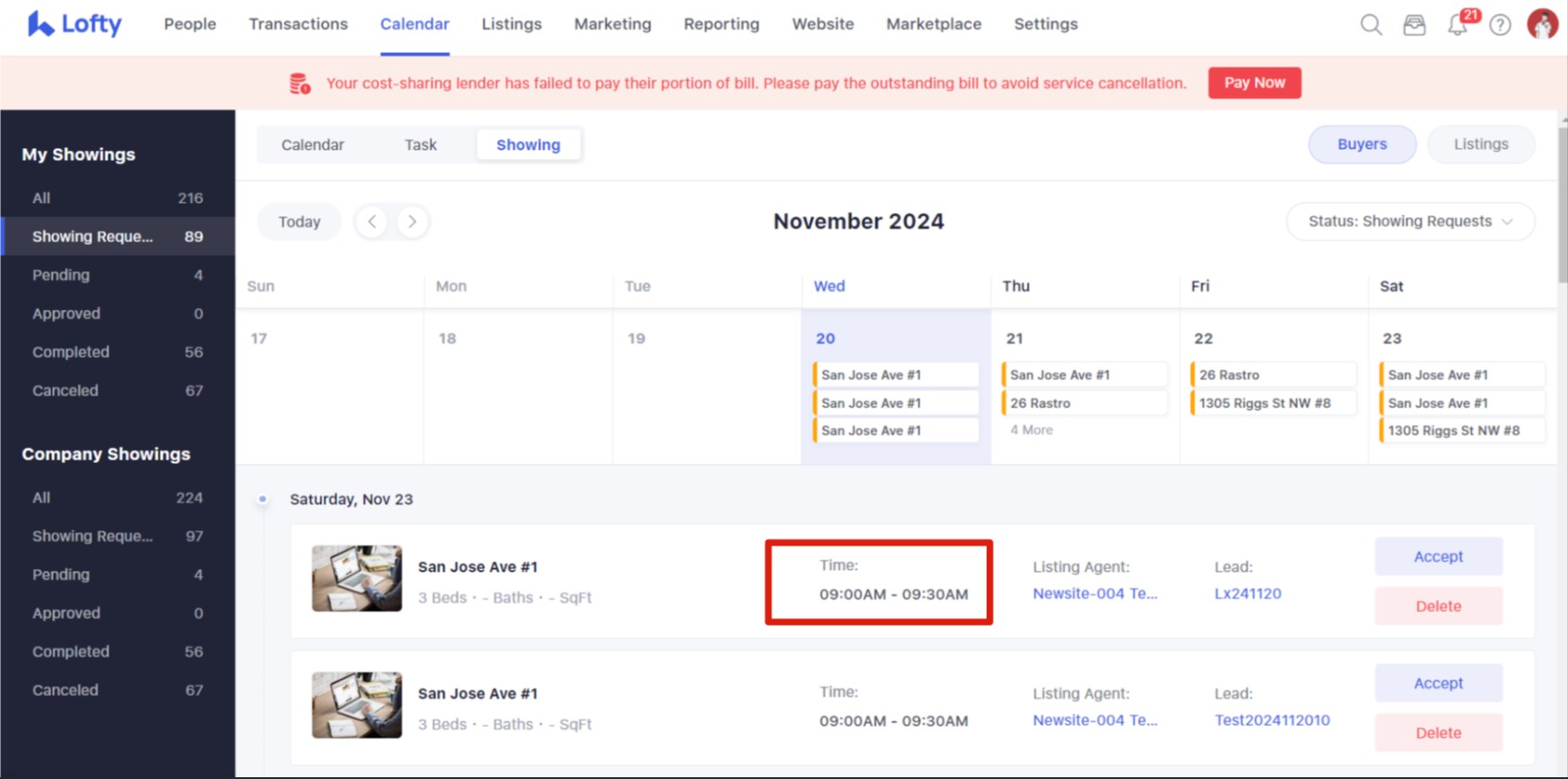Click the Pay Now button
The height and width of the screenshot is (779, 1568).
(1254, 83)
